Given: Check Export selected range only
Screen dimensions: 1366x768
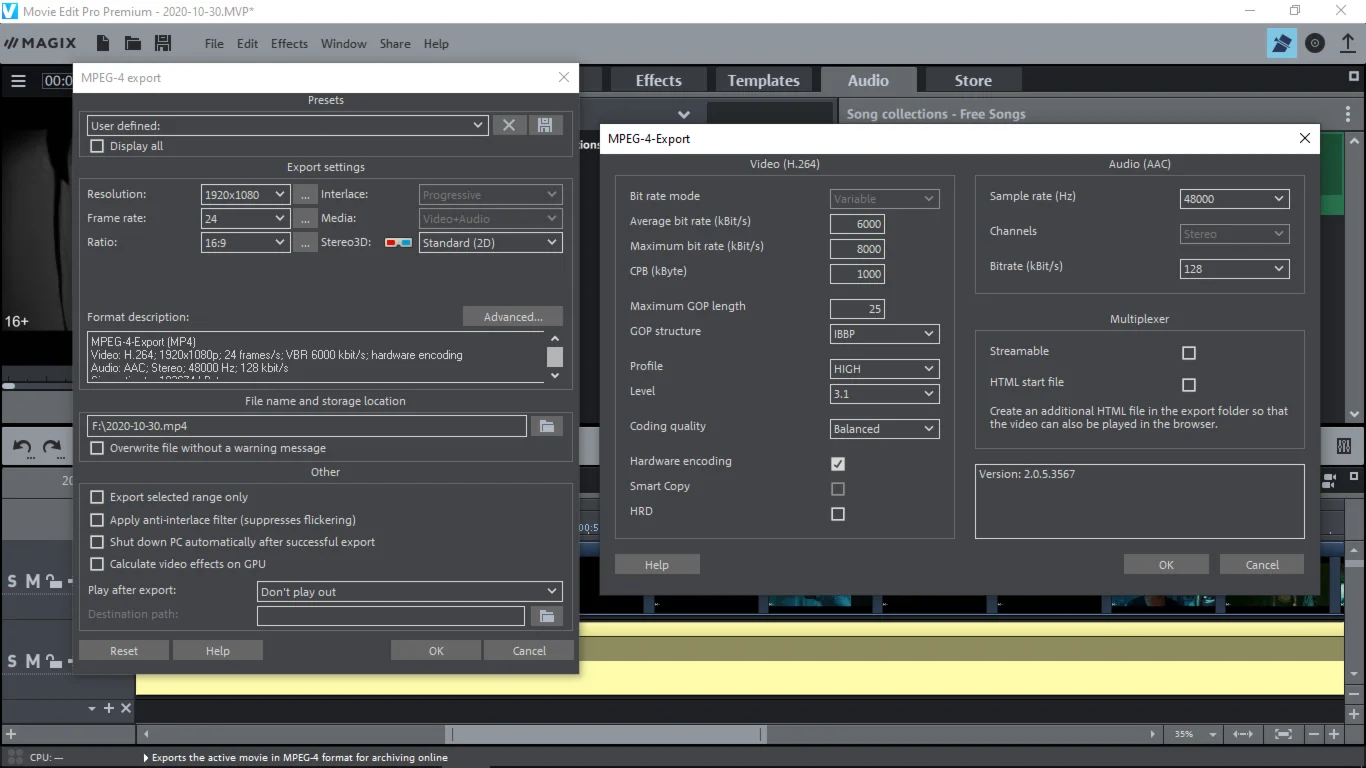Looking at the screenshot, I should pos(97,497).
